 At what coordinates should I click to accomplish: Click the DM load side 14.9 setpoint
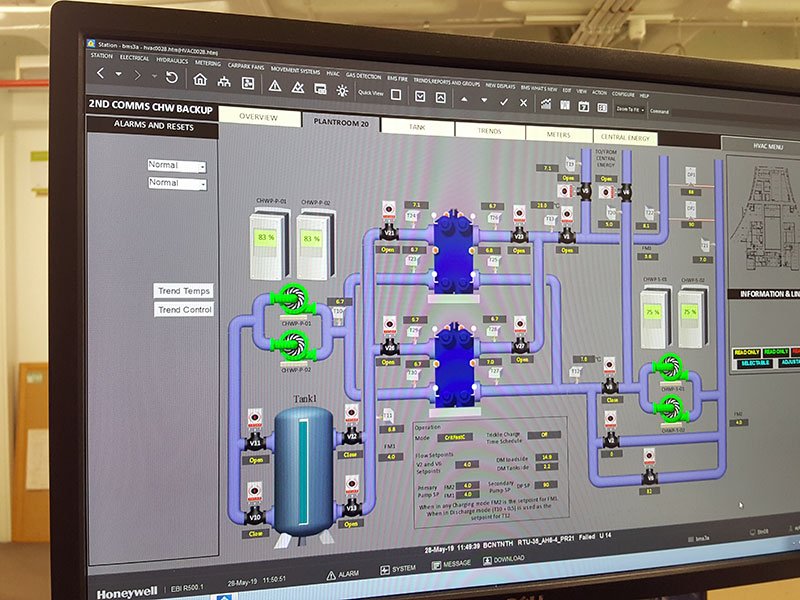546,457
